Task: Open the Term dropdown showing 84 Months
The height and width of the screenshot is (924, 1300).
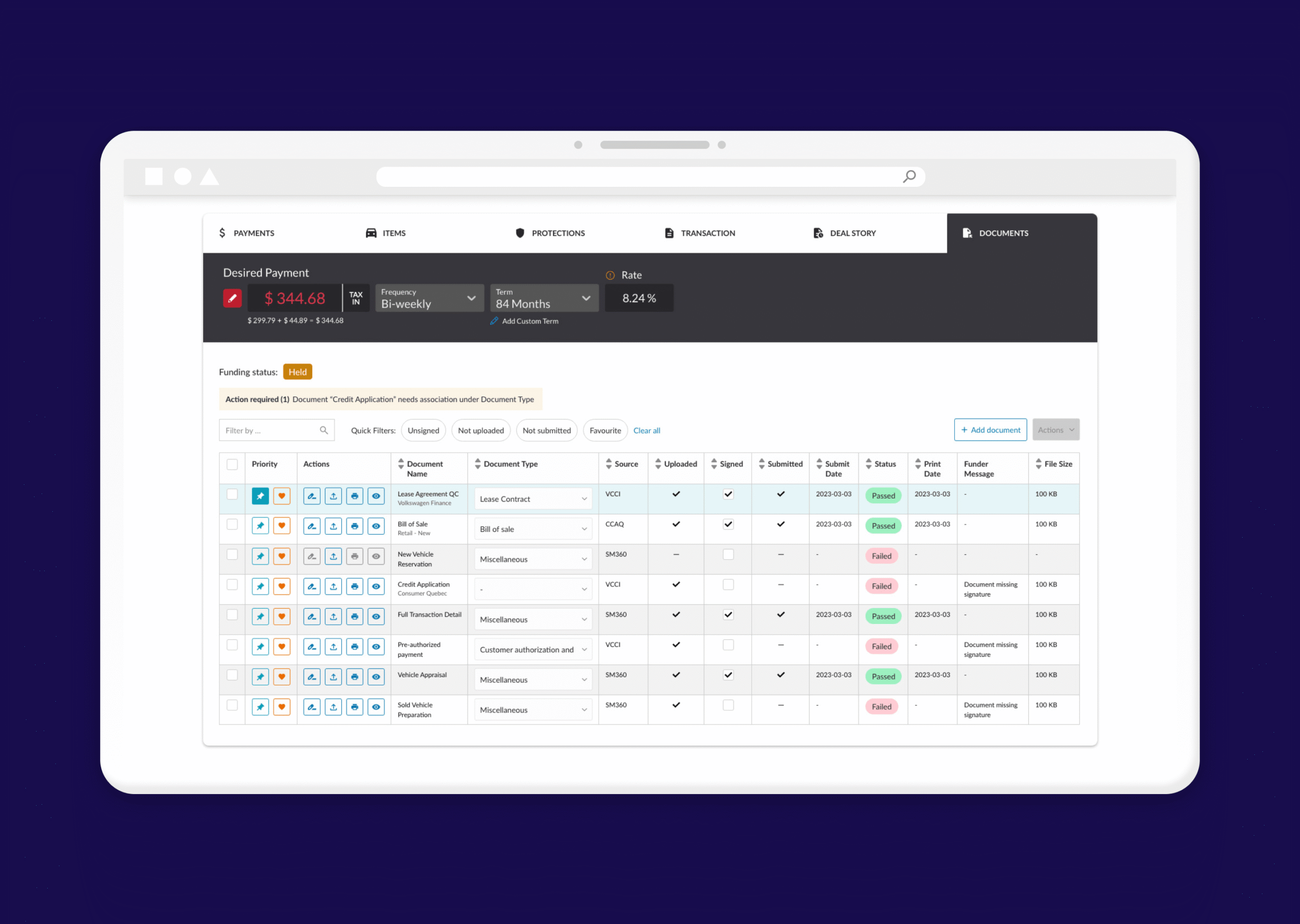Action: point(543,298)
